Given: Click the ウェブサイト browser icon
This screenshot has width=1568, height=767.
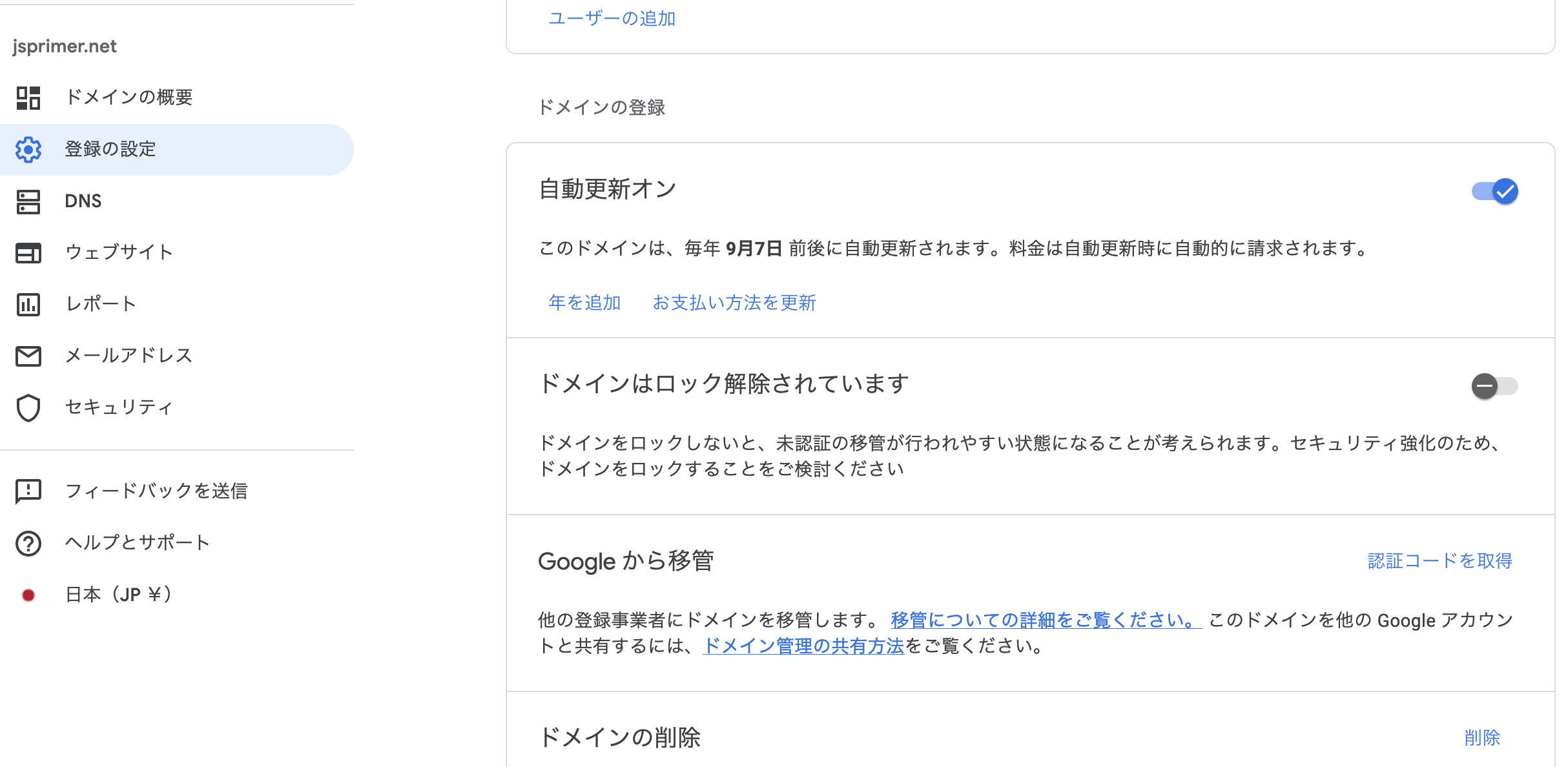Looking at the screenshot, I should tap(27, 252).
